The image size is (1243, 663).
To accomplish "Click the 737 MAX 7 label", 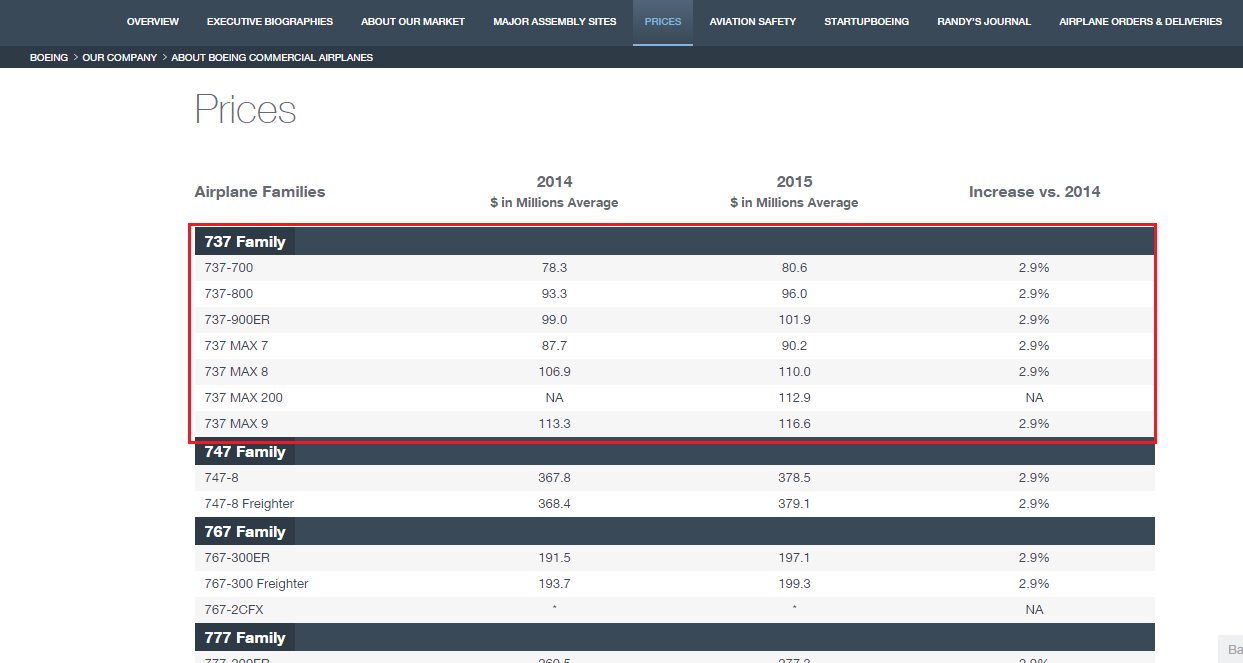I will coord(236,346).
